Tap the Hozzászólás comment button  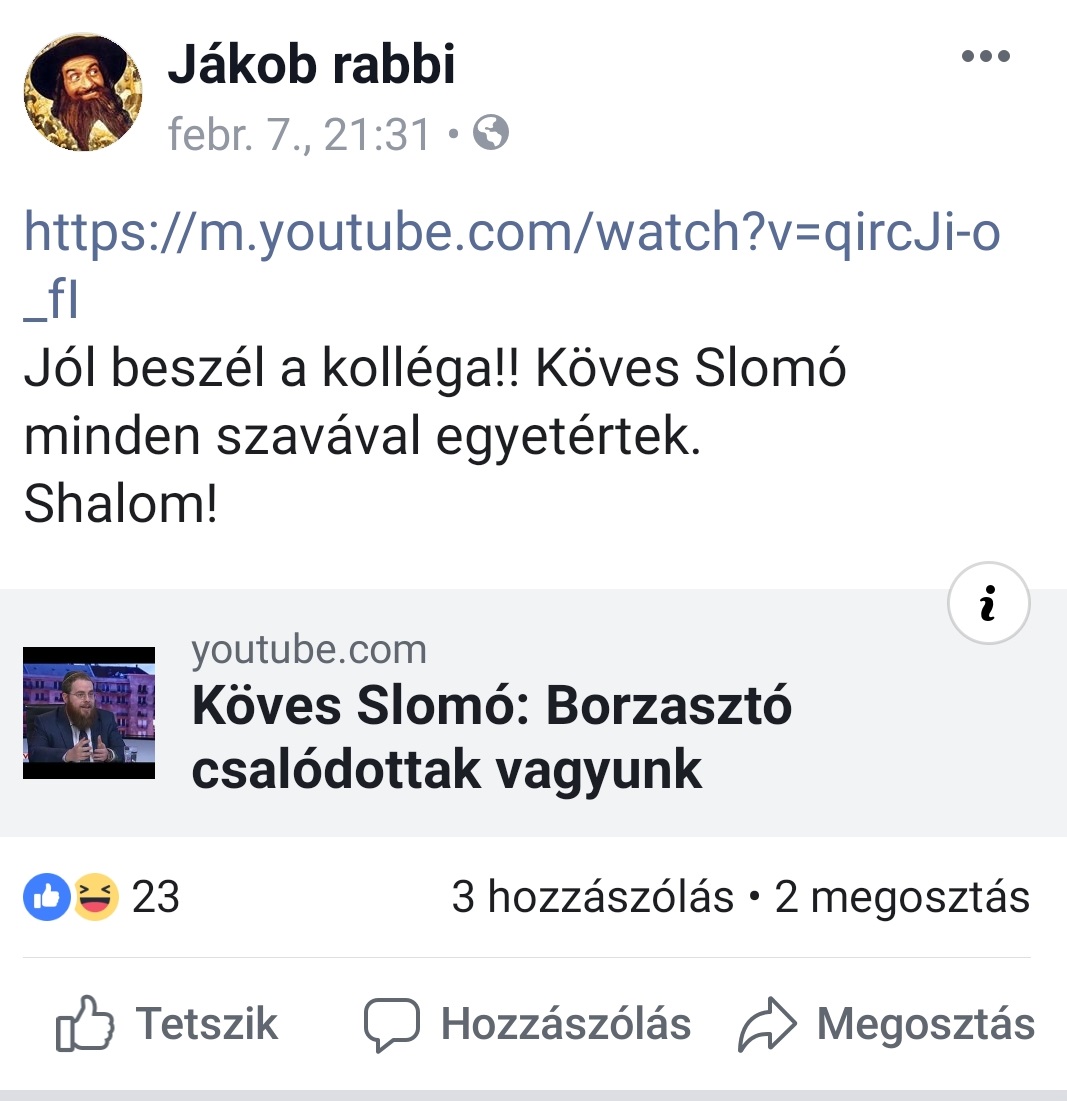[527, 1024]
